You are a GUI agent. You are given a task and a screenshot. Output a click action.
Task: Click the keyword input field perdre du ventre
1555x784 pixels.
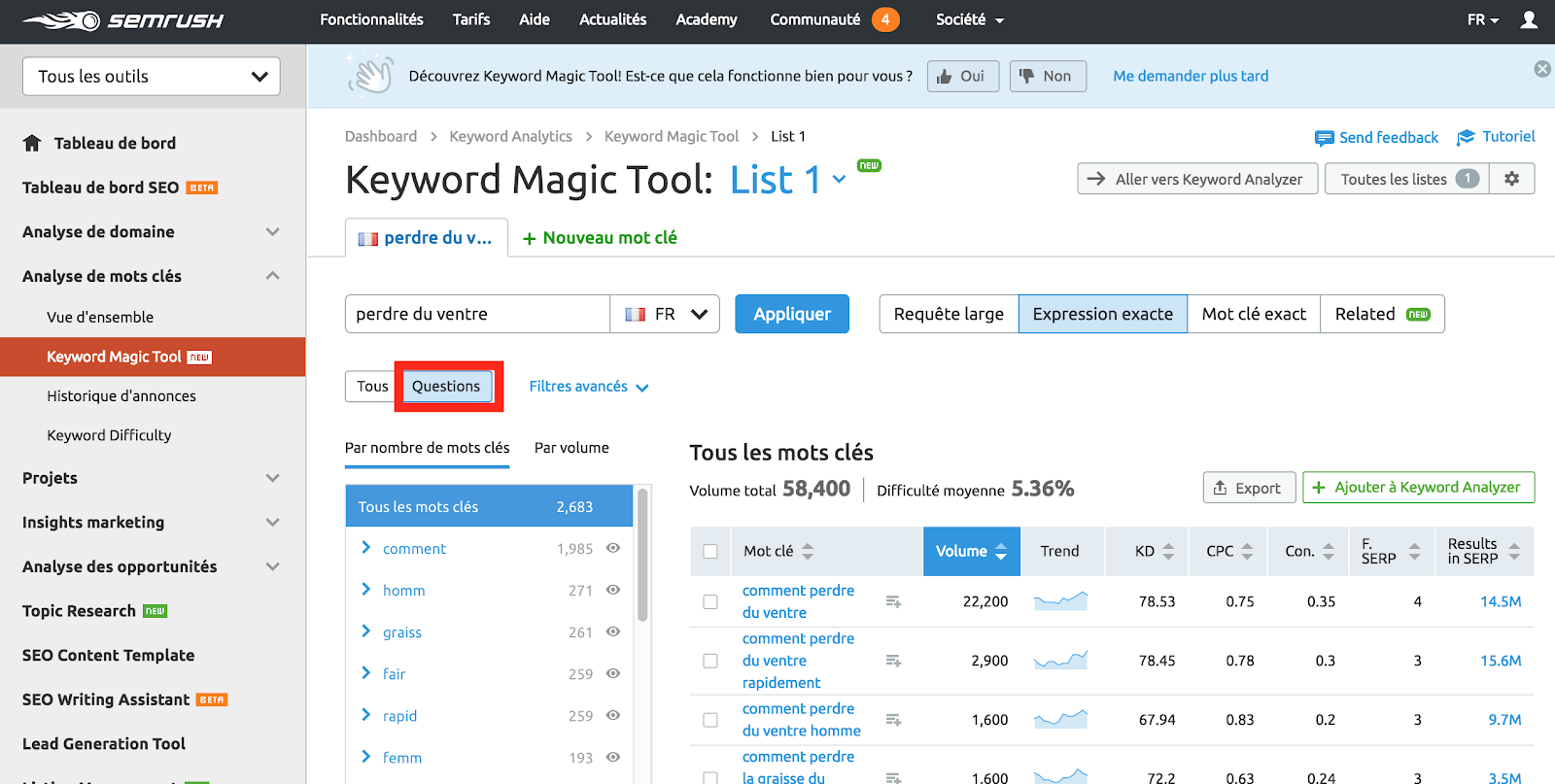point(477,314)
